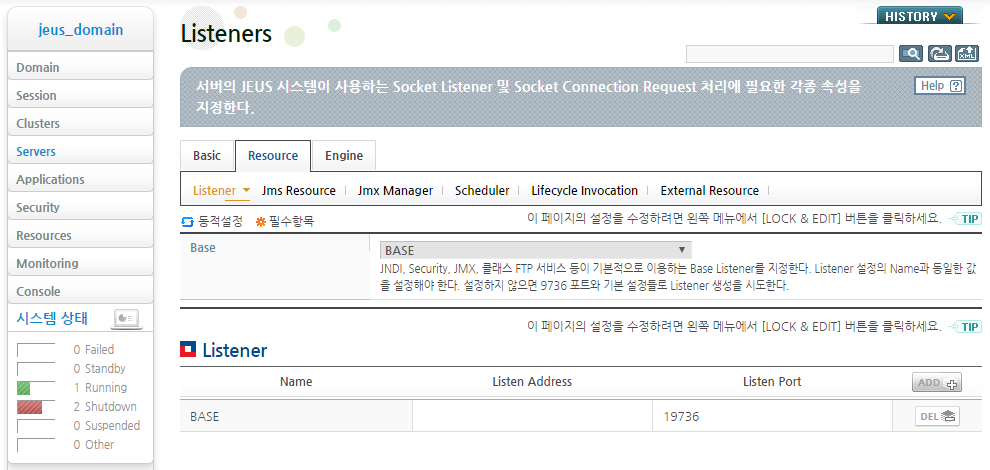Click the 0 Suspended status entry
Viewport: 990px width, 470px height.
(107, 426)
